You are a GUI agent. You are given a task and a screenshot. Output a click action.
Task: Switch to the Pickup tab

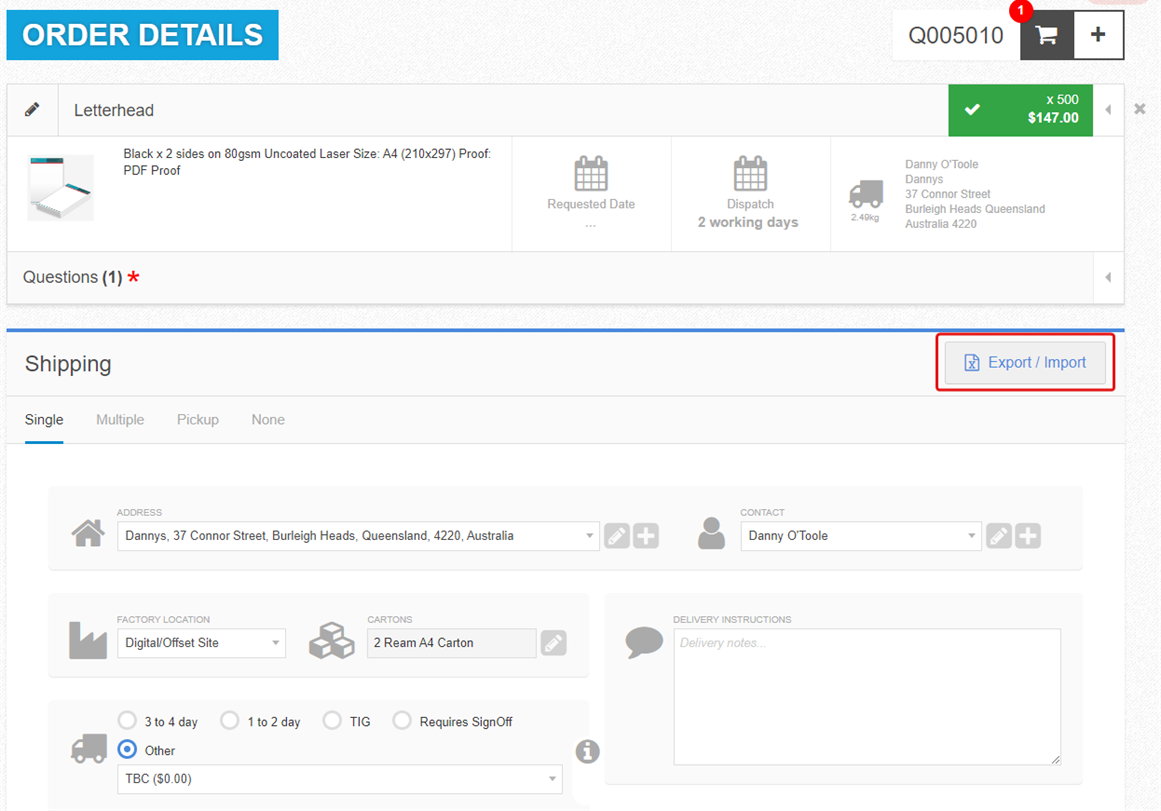pyautogui.click(x=198, y=420)
